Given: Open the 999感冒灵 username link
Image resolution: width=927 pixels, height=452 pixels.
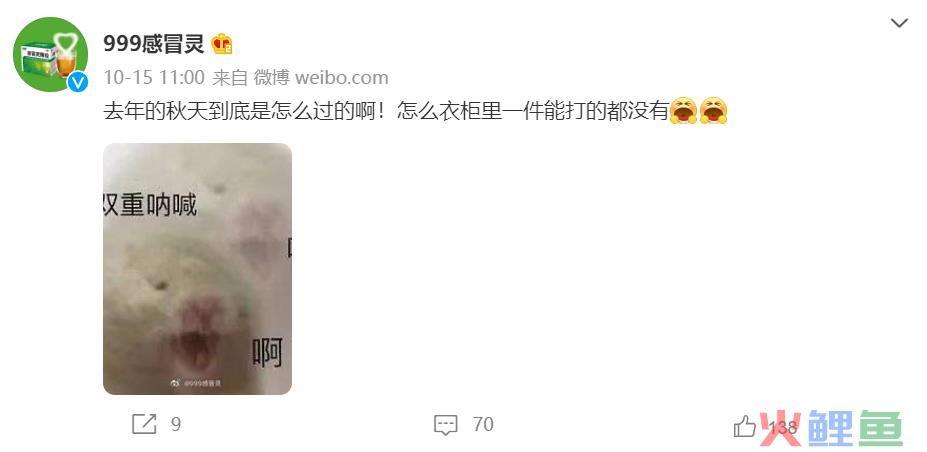Looking at the screenshot, I should pyautogui.click(x=154, y=44).
